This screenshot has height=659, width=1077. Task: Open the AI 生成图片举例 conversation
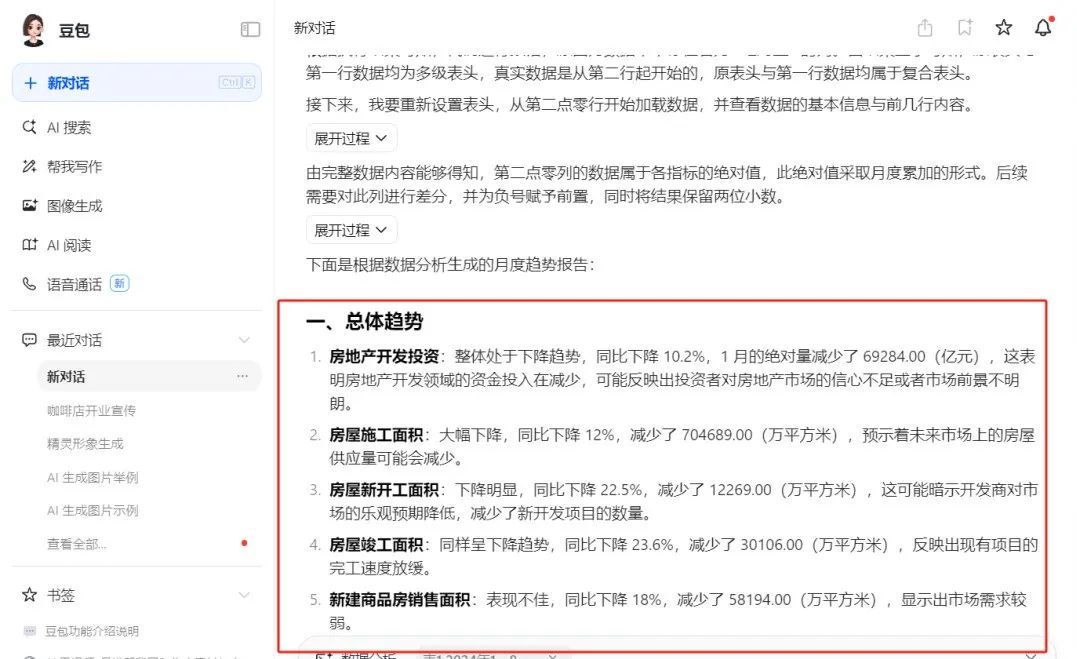coord(93,477)
